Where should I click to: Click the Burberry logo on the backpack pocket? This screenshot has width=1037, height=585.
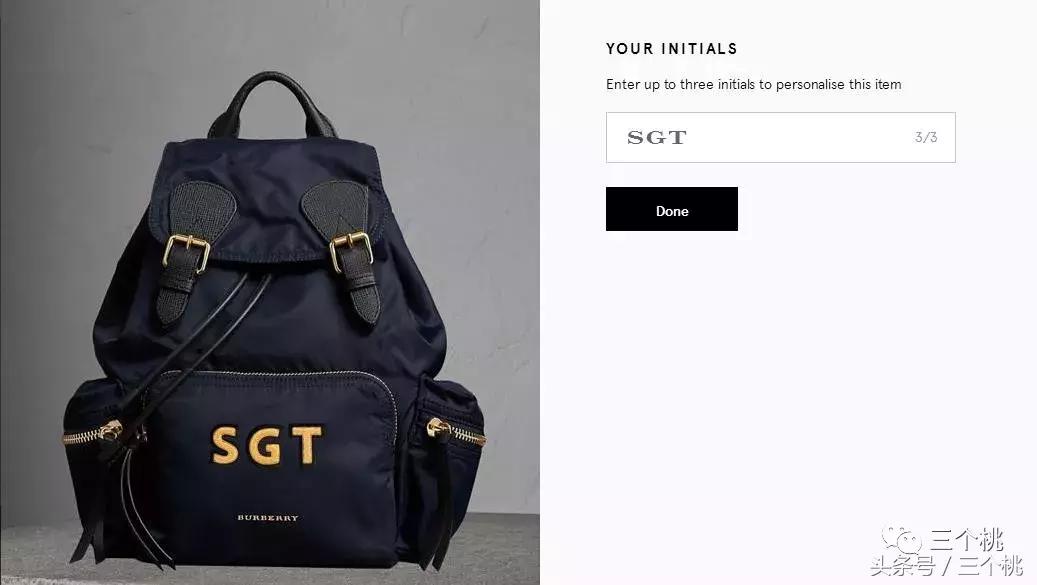tap(268, 518)
